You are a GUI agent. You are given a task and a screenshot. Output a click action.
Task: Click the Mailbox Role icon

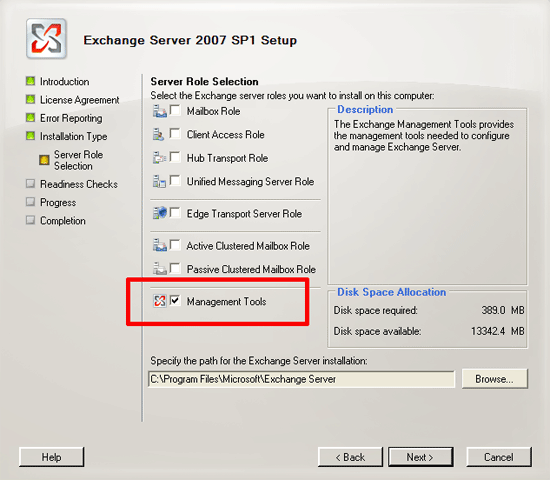(160, 111)
